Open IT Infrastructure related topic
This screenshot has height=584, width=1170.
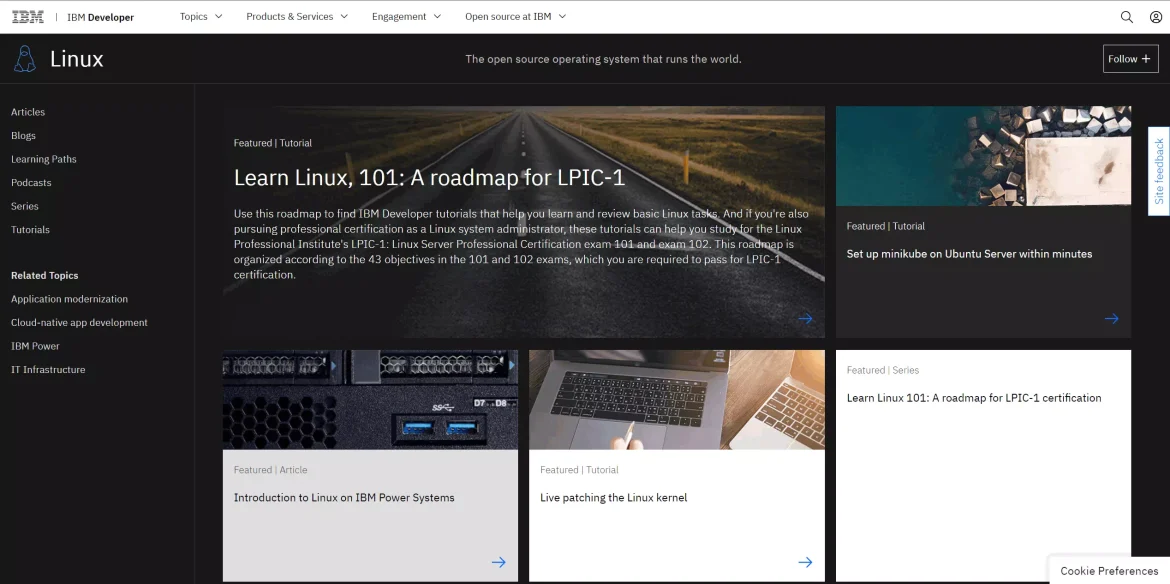pyautogui.click(x=48, y=369)
